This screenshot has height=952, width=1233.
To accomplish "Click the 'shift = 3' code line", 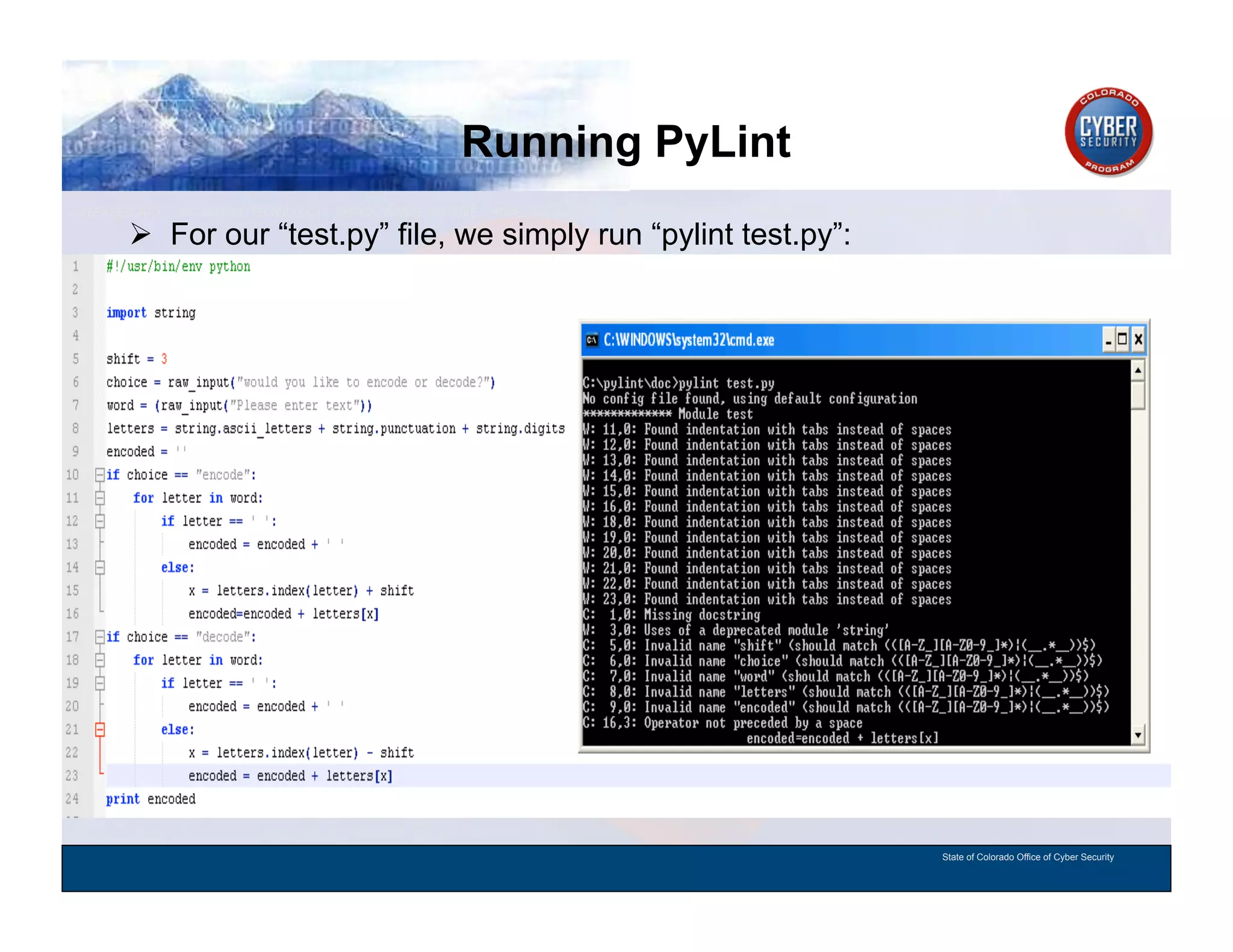I will [137, 359].
